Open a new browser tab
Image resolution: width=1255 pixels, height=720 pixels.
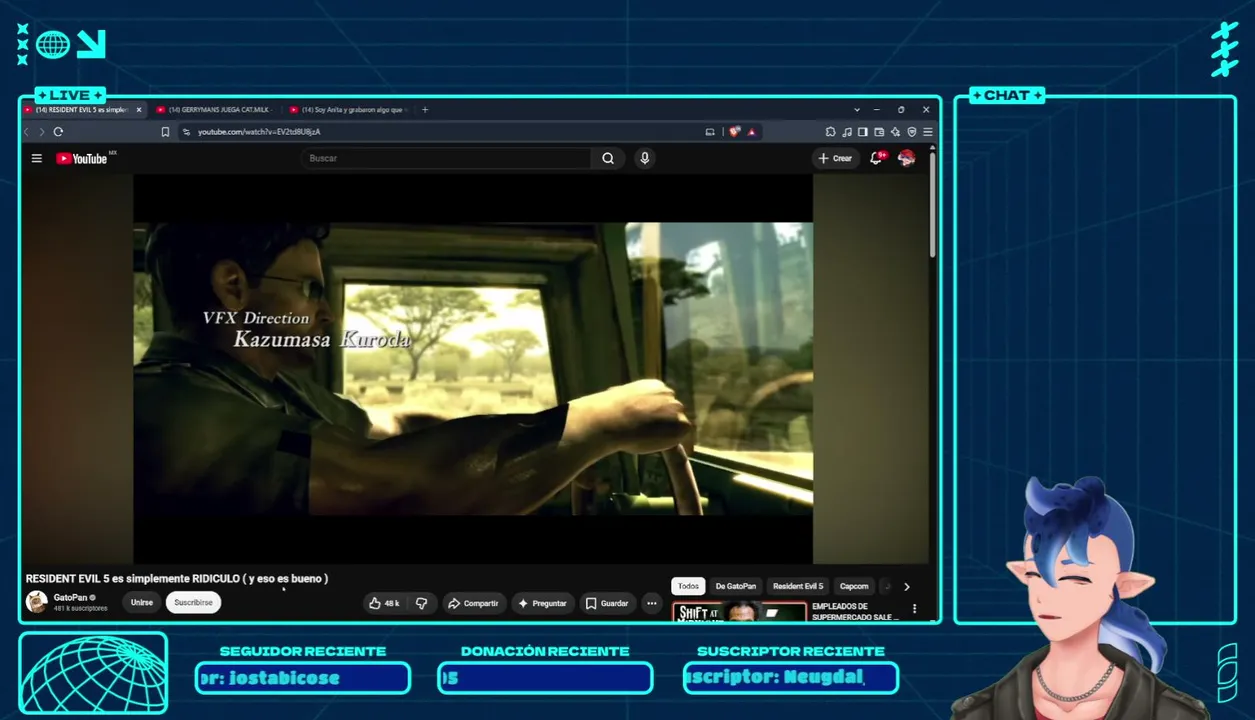click(425, 110)
